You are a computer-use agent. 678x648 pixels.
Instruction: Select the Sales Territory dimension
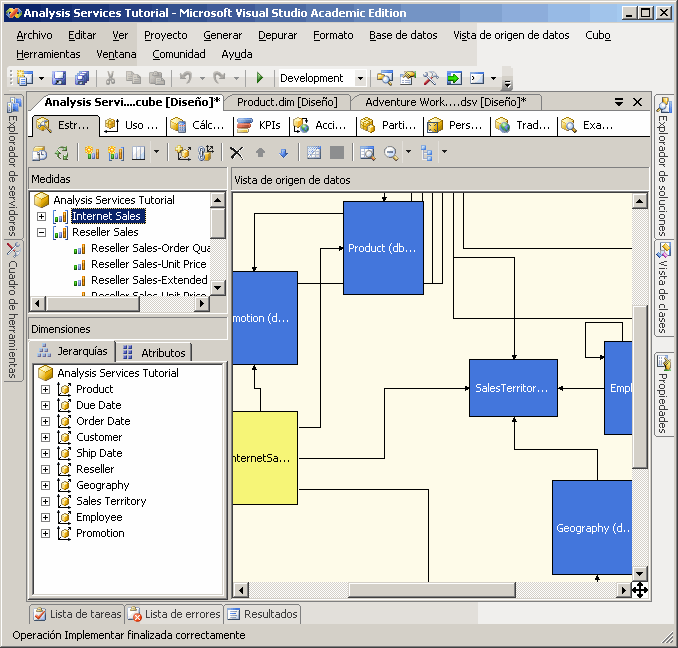(x=111, y=501)
